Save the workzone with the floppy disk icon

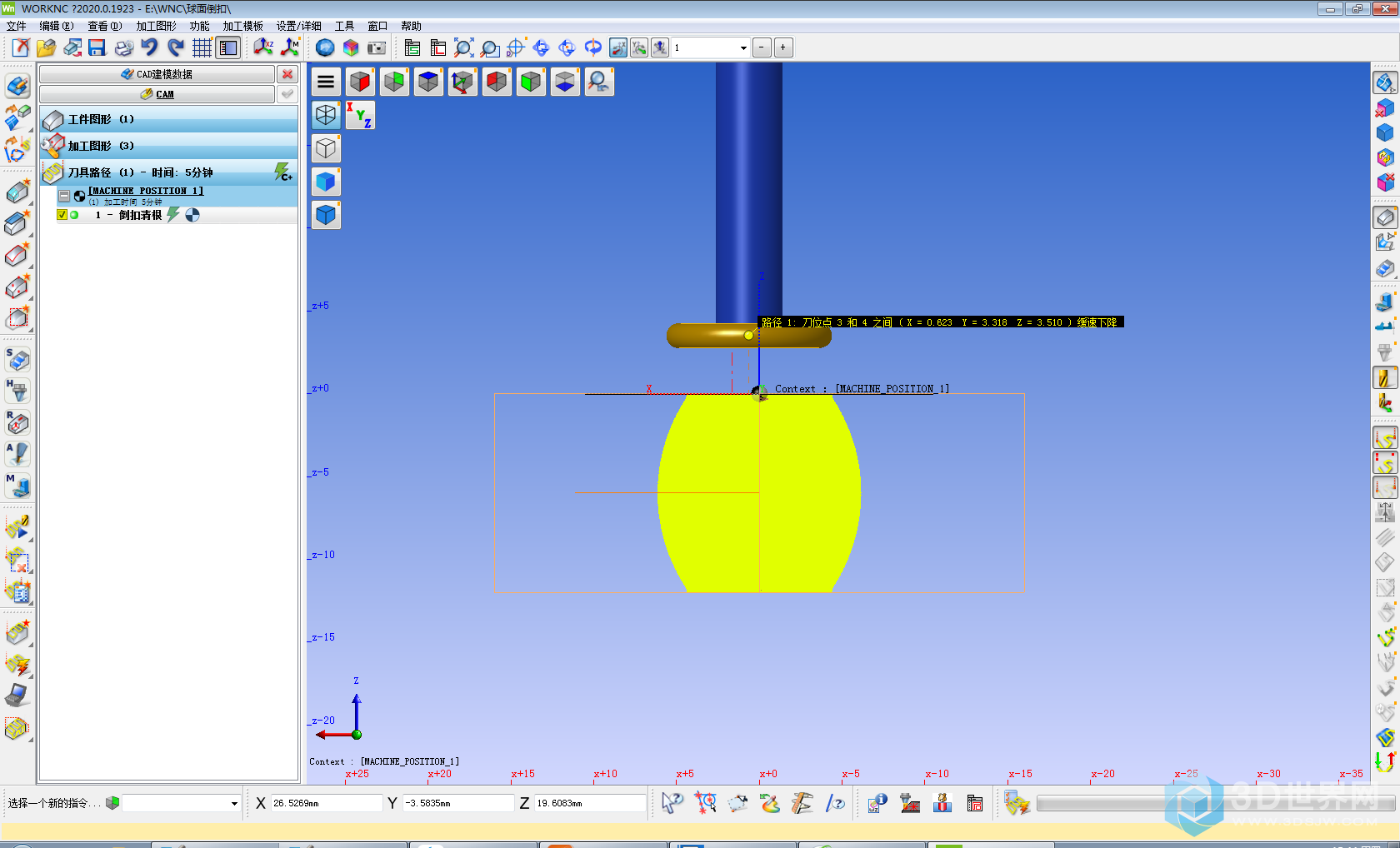(x=97, y=47)
